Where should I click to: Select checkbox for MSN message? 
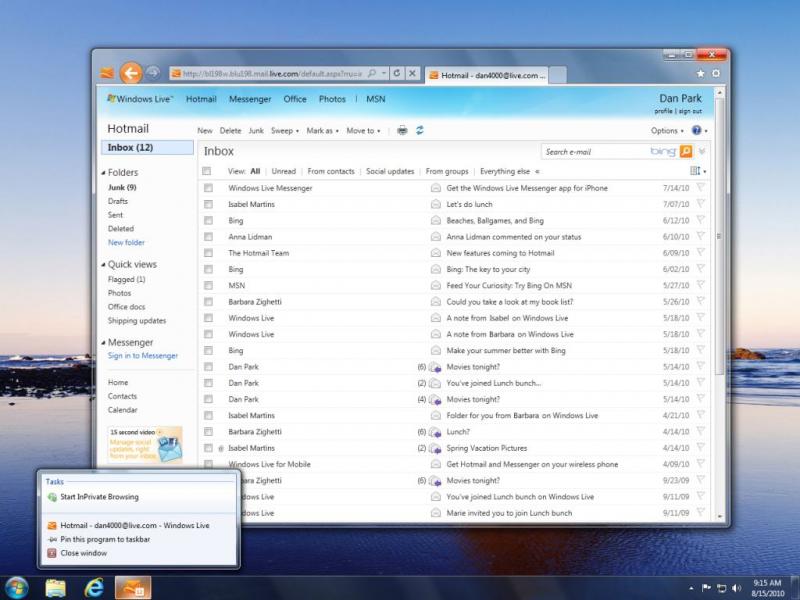point(208,286)
